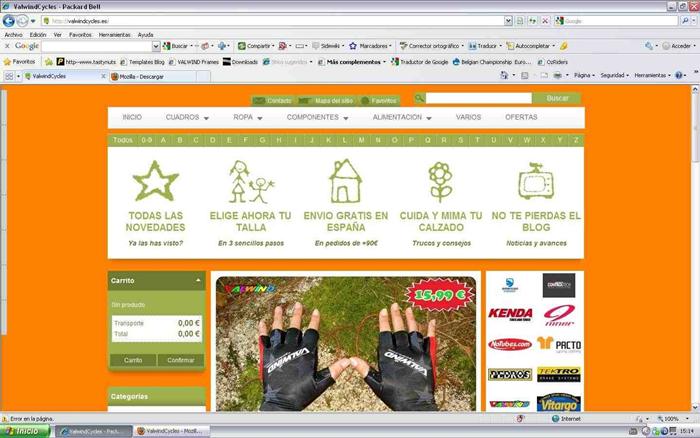
Task: Click the Error en la página status warning
Action: click(x=28, y=419)
